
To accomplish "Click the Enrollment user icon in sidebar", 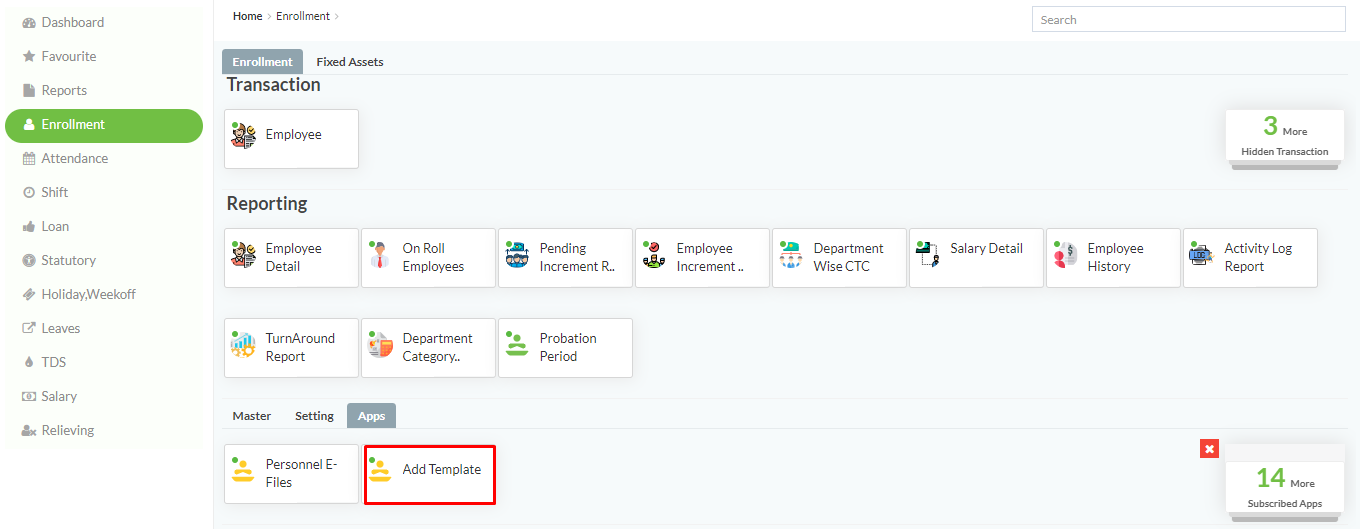I will (29, 124).
